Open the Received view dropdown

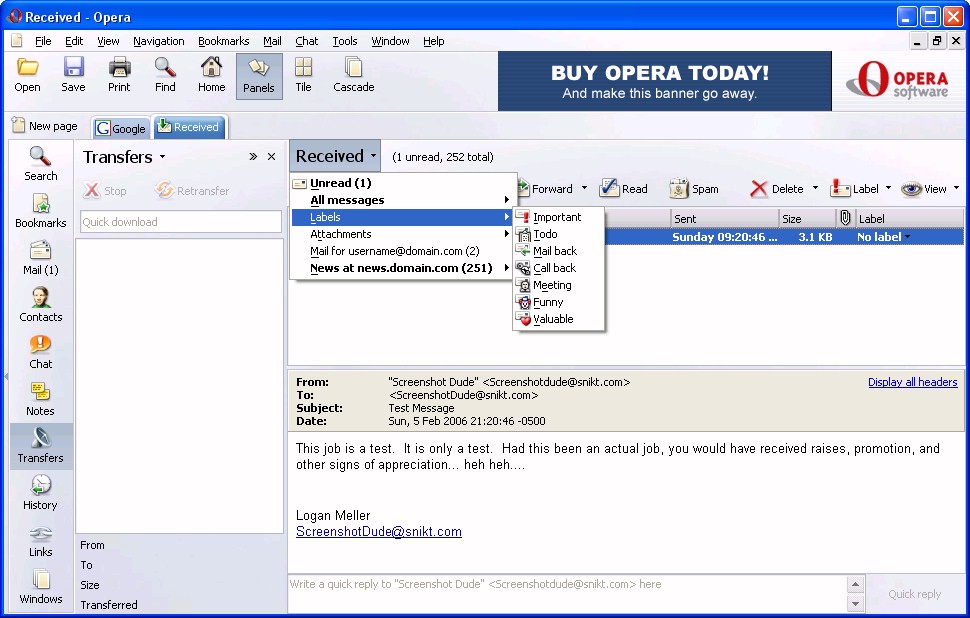335,156
